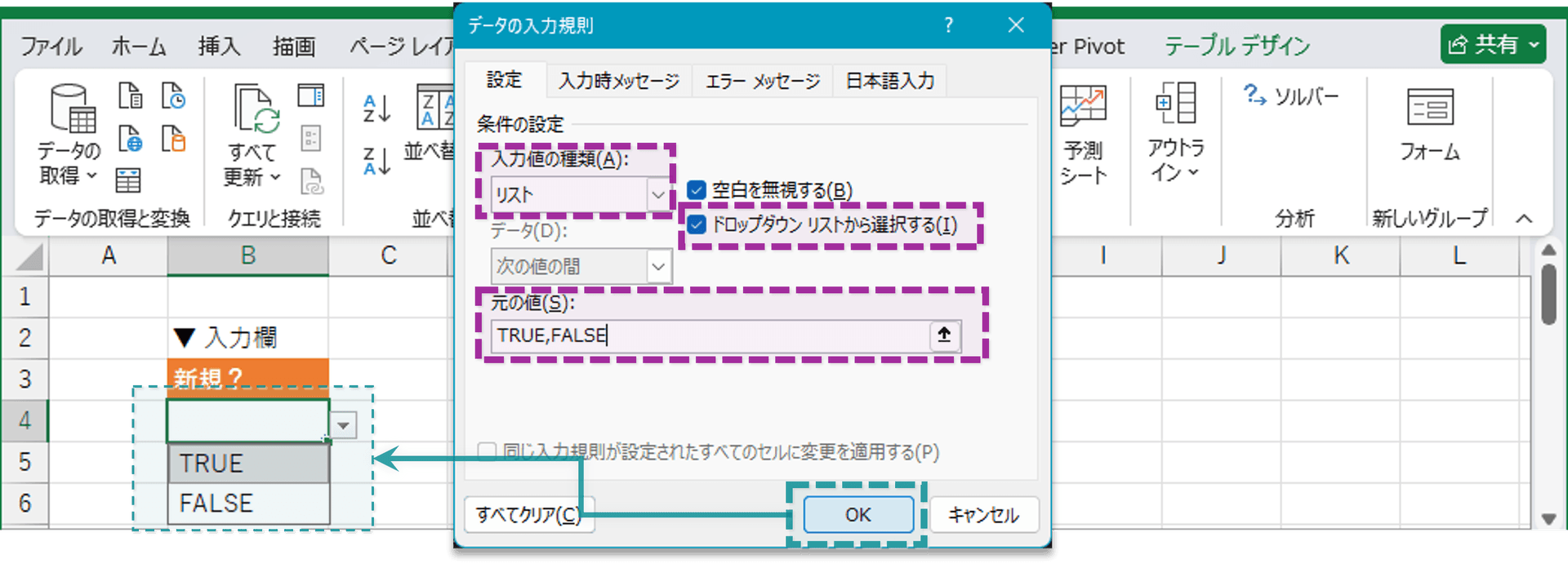Open the ファイル ribbon tab

tap(51, 46)
